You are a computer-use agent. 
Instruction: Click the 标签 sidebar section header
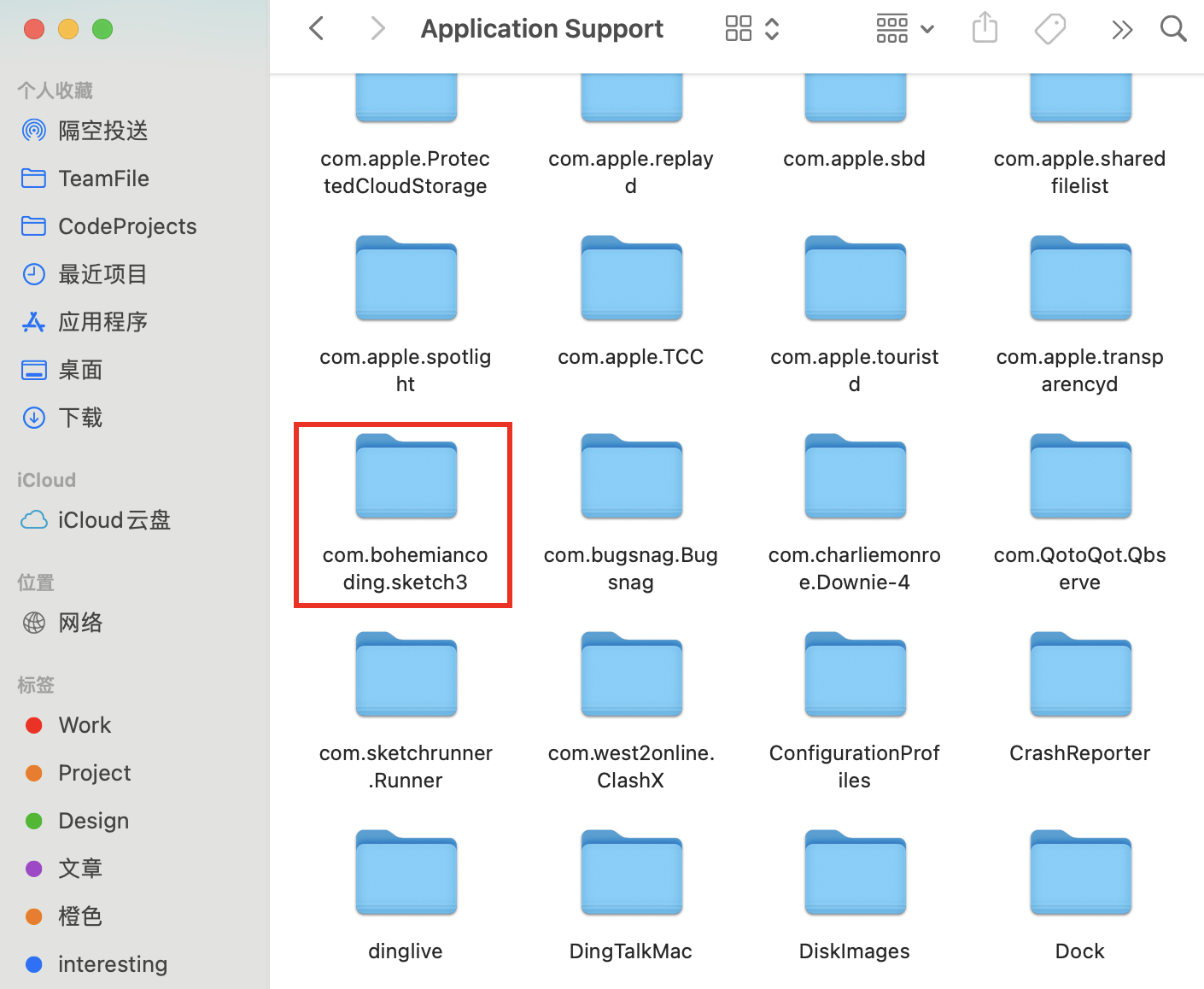click(x=36, y=685)
